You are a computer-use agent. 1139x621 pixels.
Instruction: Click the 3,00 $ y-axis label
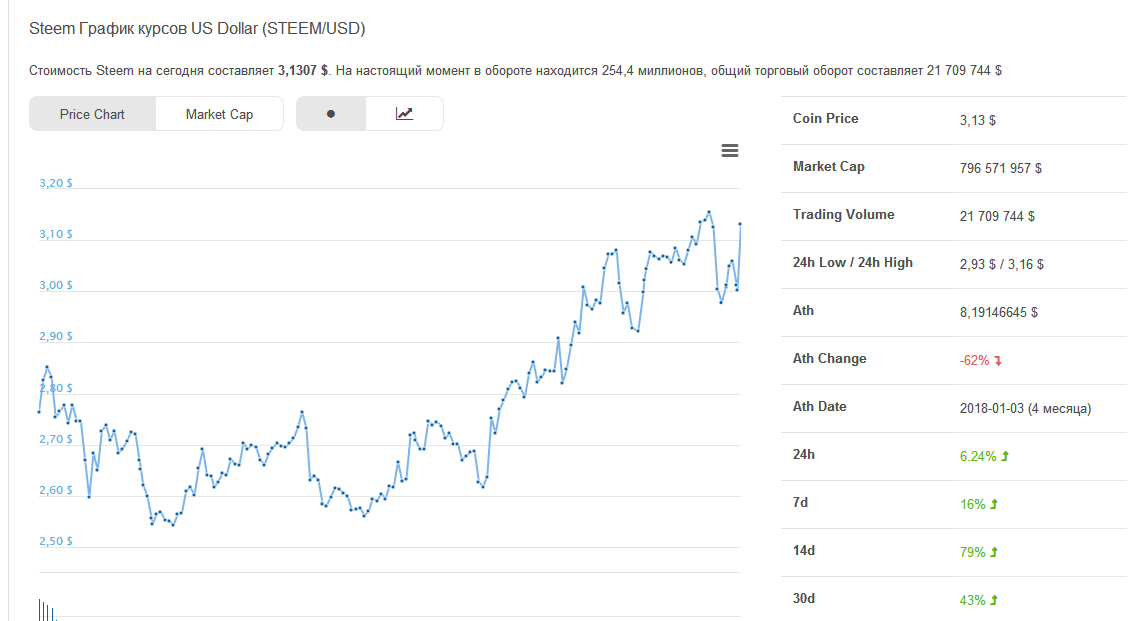coord(56,285)
